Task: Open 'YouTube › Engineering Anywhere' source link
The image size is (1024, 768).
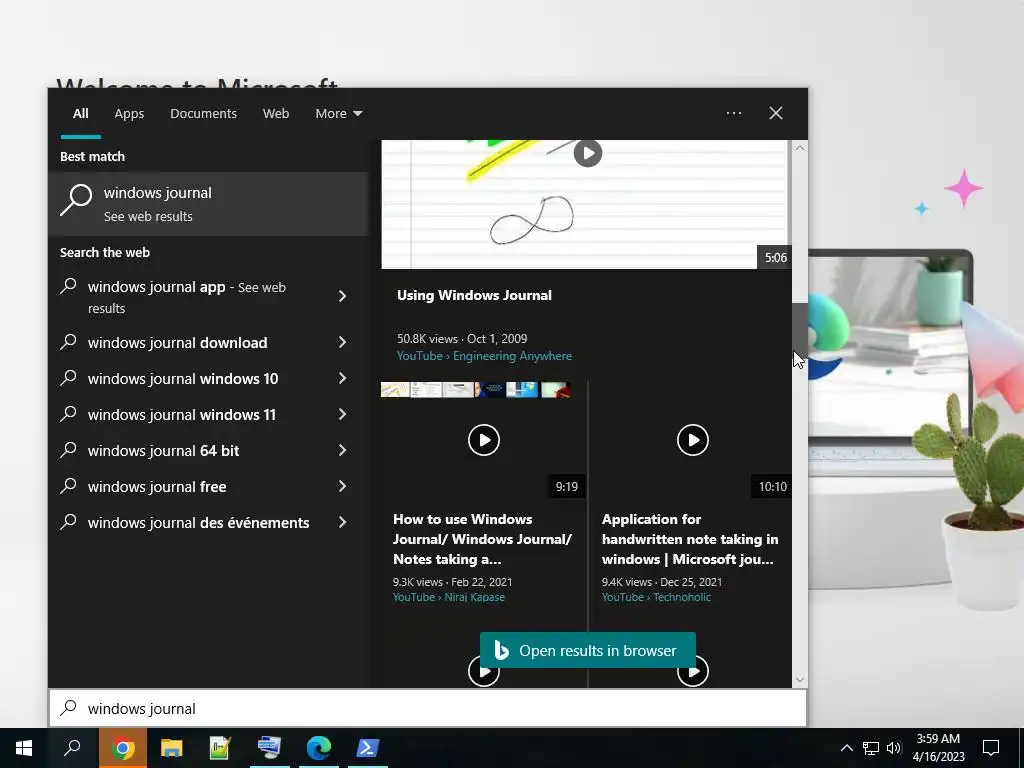Action: tap(485, 356)
